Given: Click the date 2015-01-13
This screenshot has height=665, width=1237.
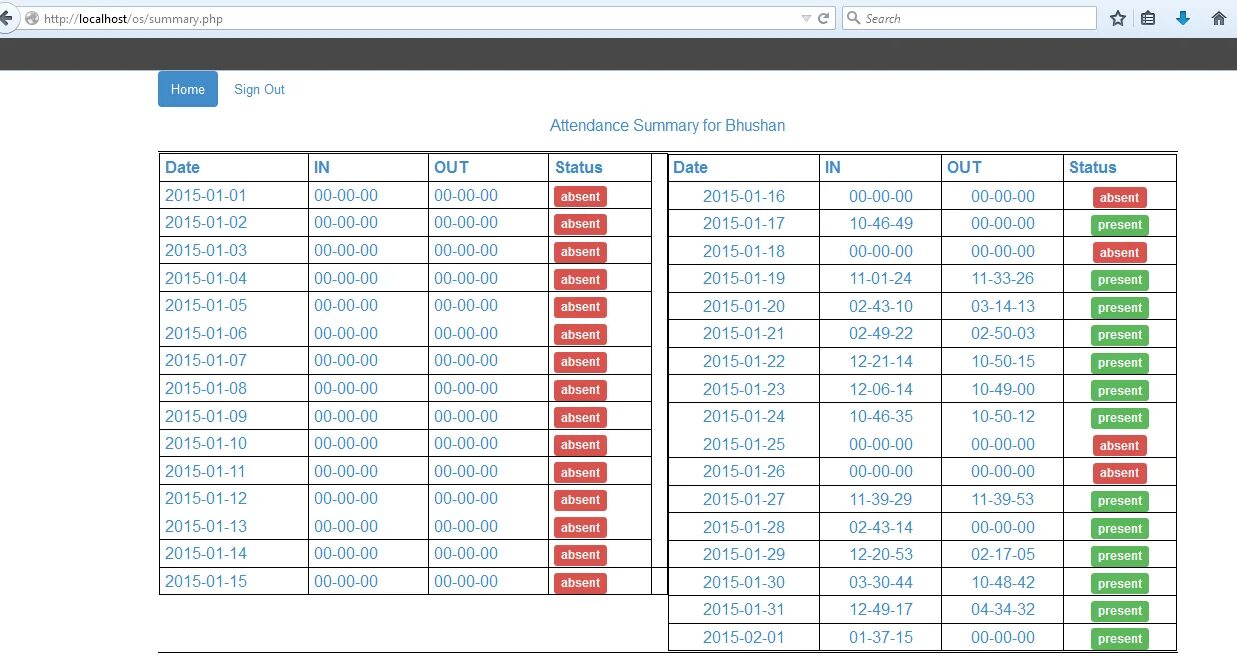Looking at the screenshot, I should click(x=206, y=526).
